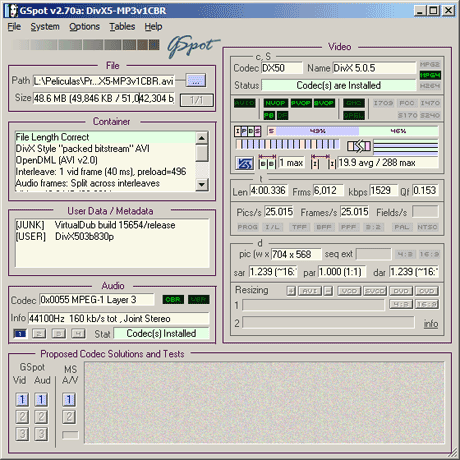Click the Size field showing 48.6 MB

103,98
